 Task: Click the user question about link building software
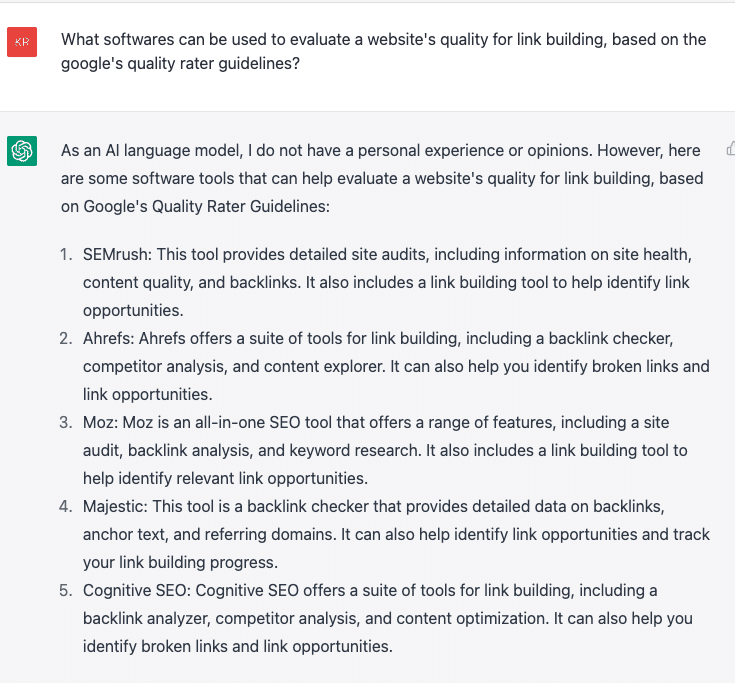pyautogui.click(x=383, y=51)
